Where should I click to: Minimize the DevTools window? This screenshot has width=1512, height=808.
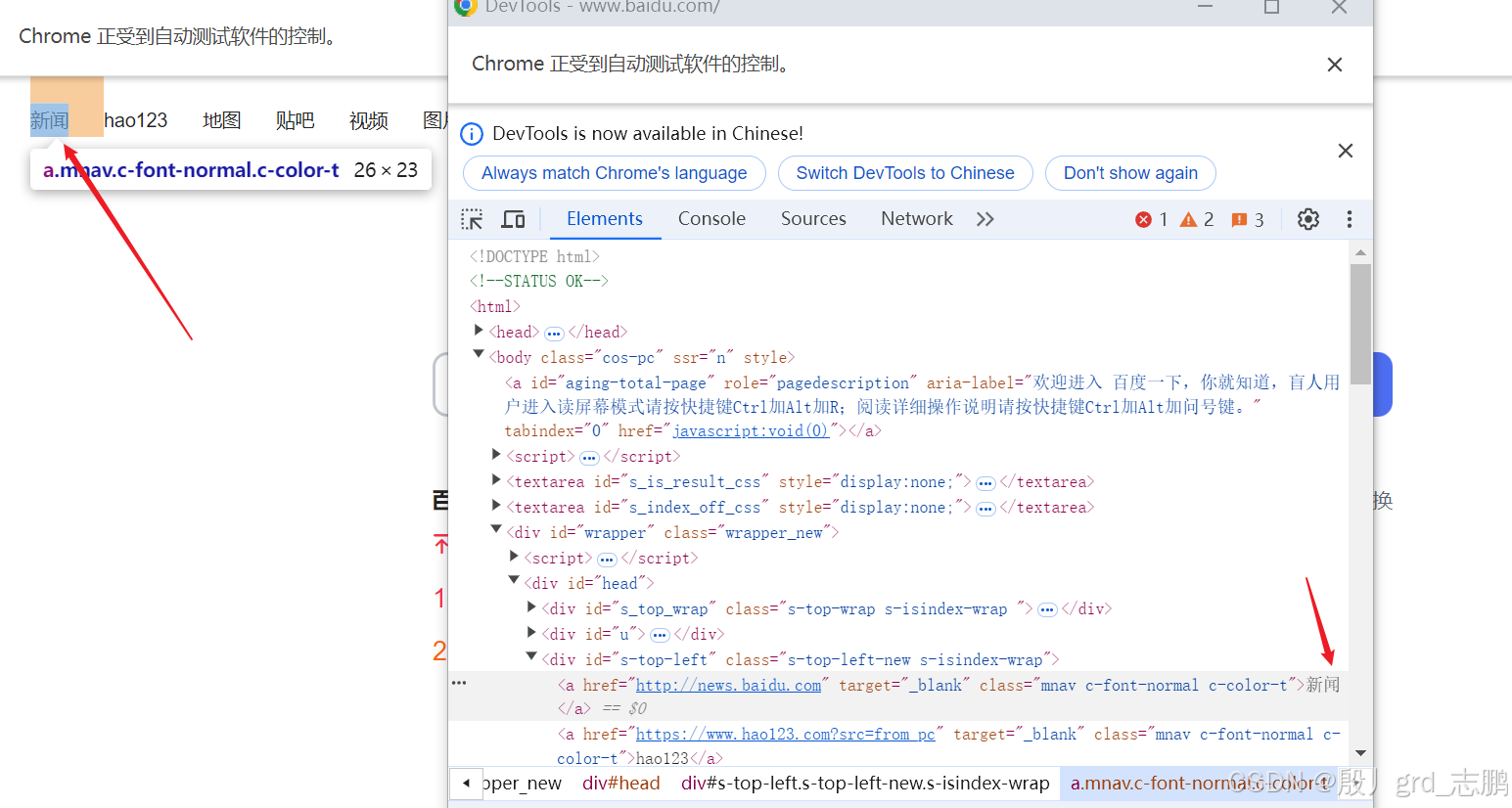coord(1206,7)
